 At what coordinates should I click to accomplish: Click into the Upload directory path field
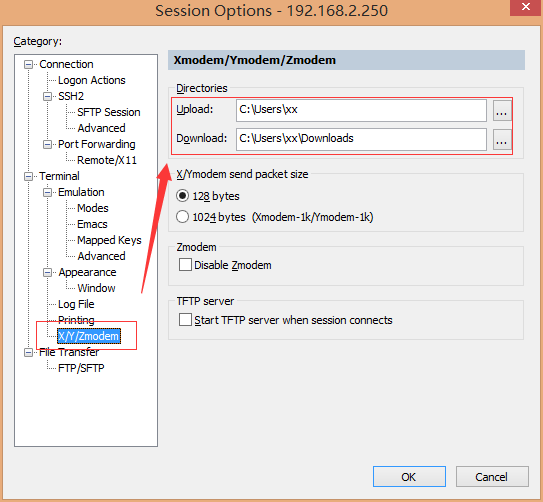click(361, 110)
